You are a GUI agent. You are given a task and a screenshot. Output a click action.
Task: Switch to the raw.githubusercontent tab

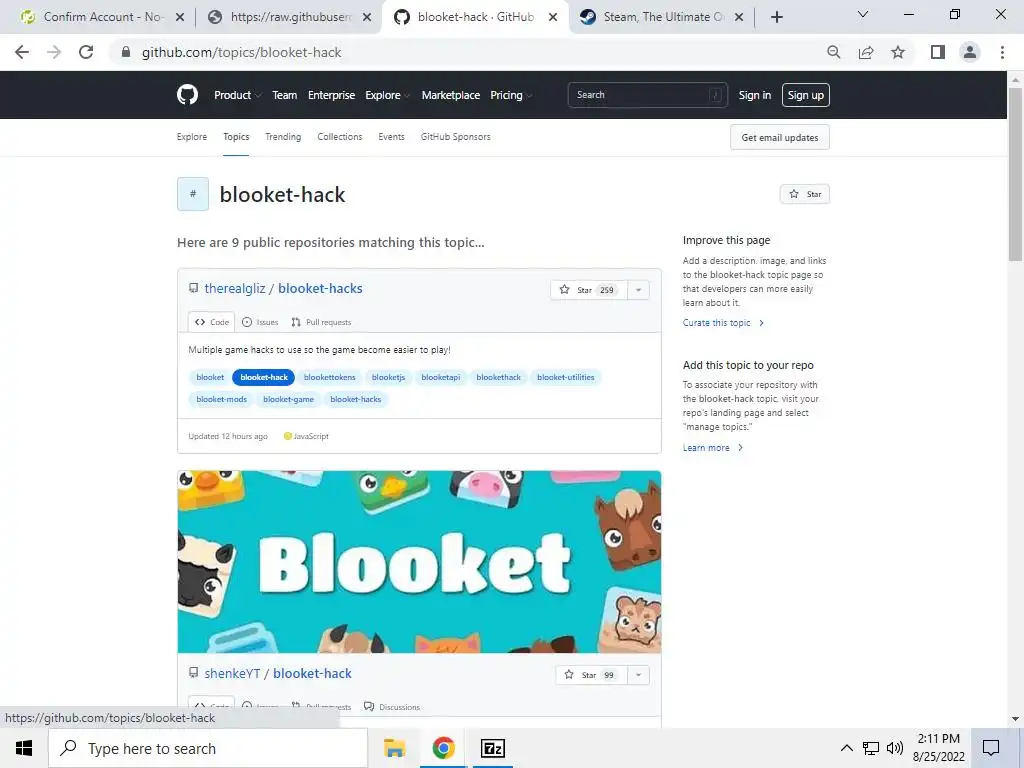291,17
